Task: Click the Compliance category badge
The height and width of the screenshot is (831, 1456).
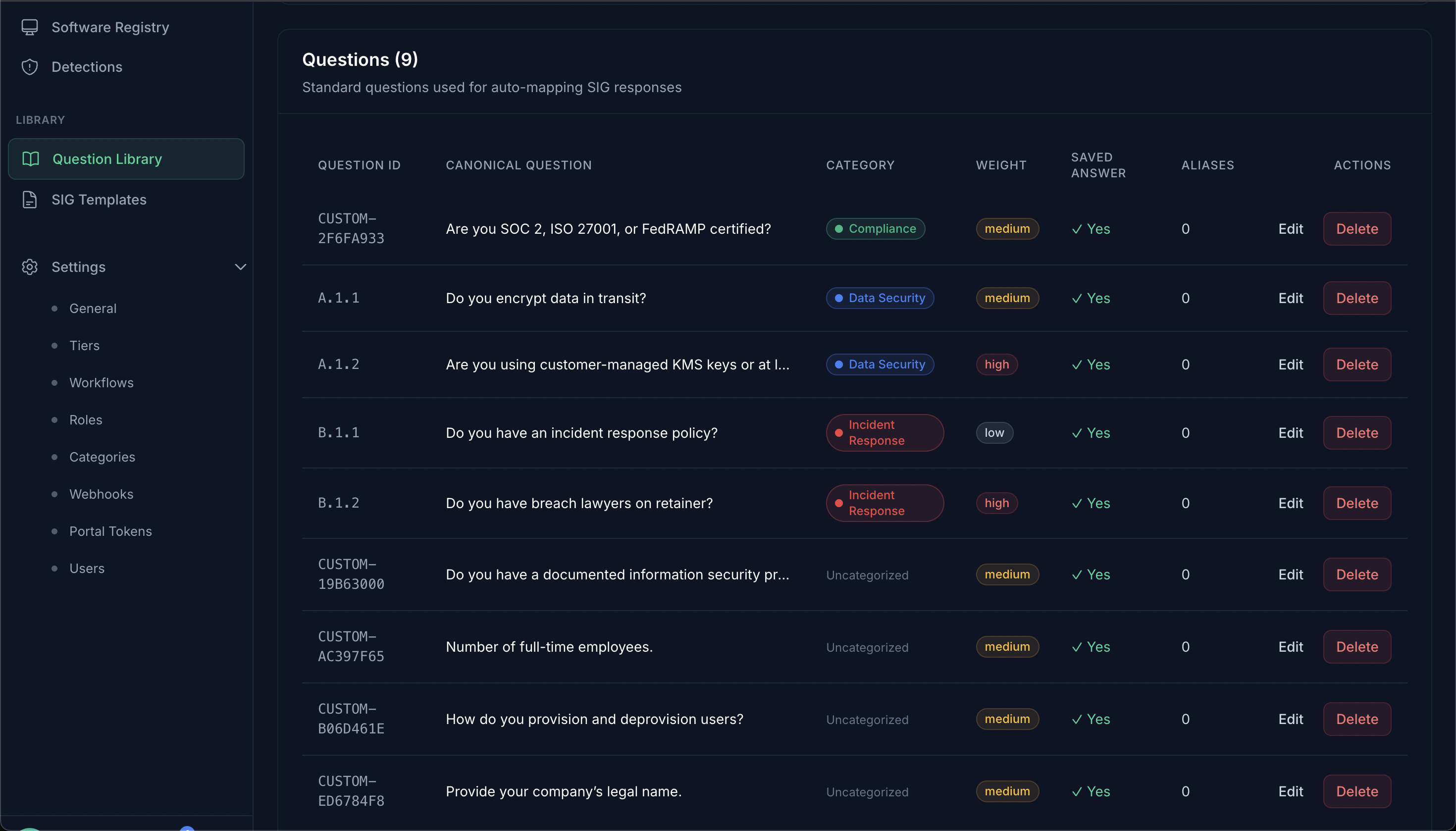Action: (875, 229)
